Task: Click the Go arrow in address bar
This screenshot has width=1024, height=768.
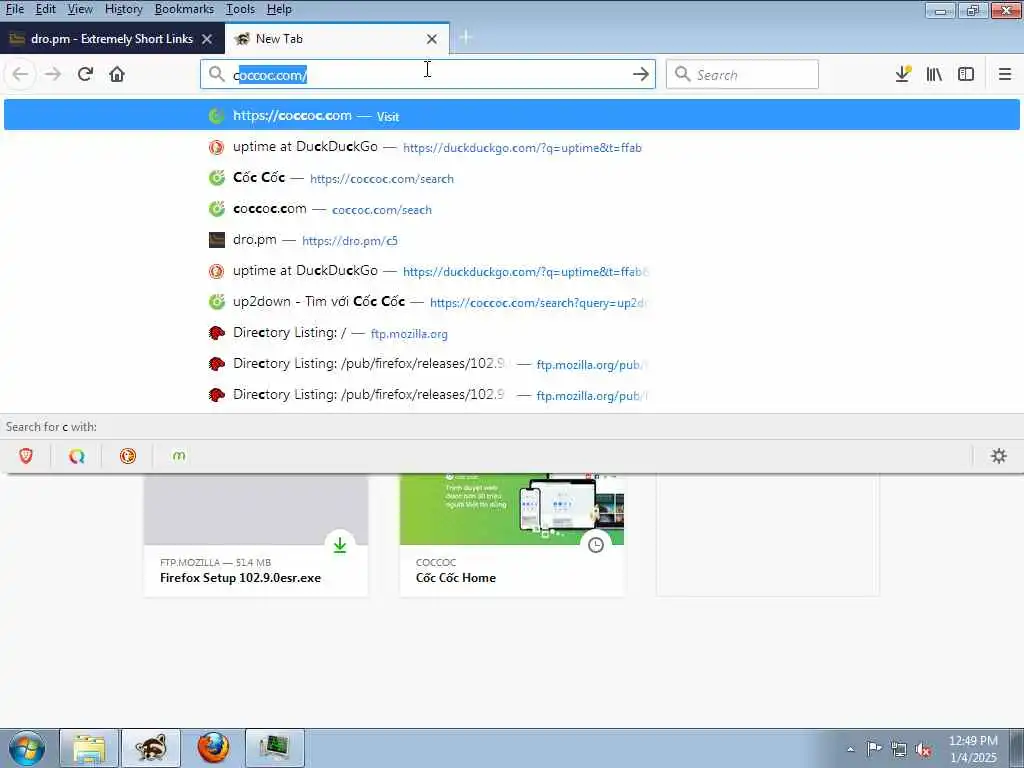Action: pyautogui.click(x=641, y=74)
